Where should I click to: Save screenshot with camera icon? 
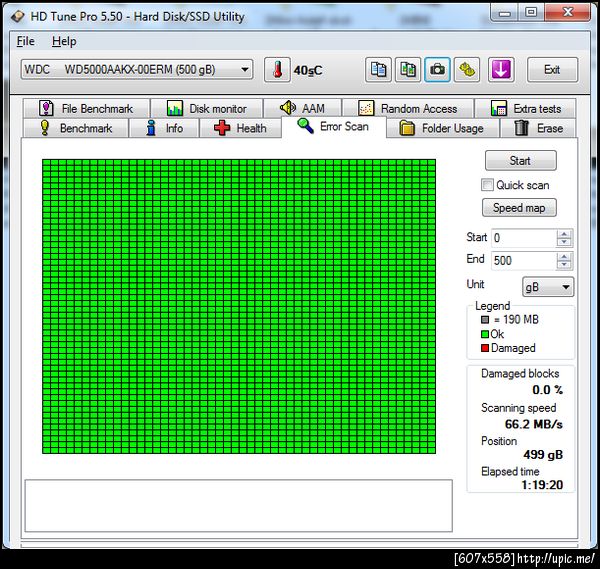[x=437, y=70]
